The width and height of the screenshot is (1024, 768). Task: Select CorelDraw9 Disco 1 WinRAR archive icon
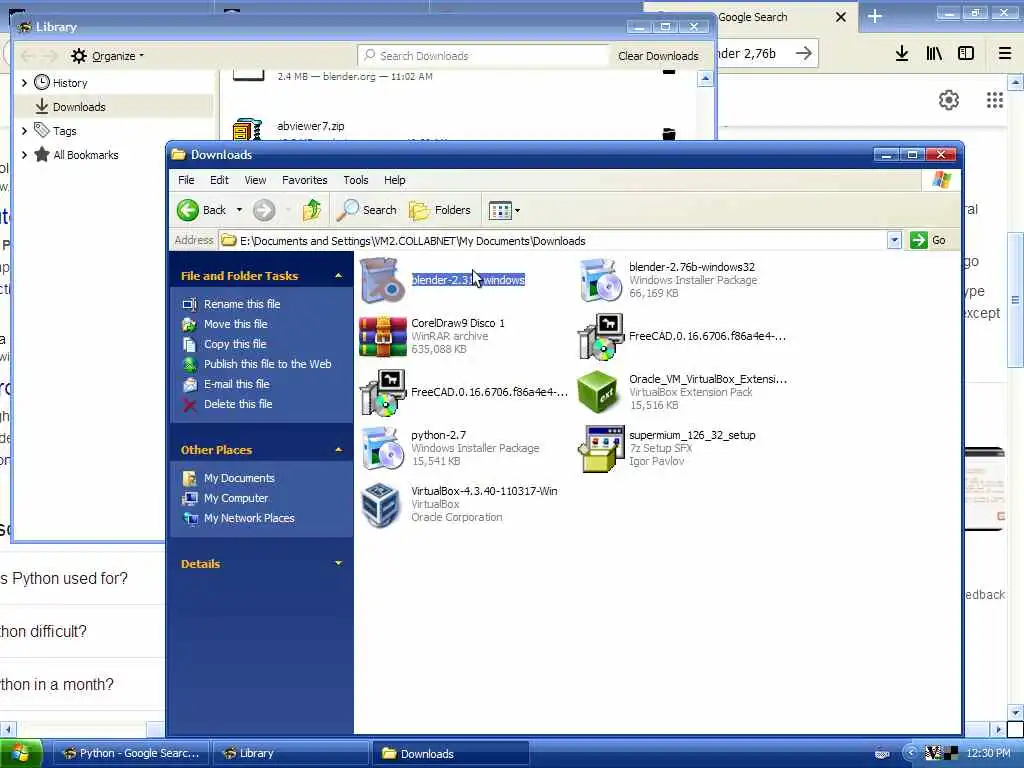pos(383,336)
